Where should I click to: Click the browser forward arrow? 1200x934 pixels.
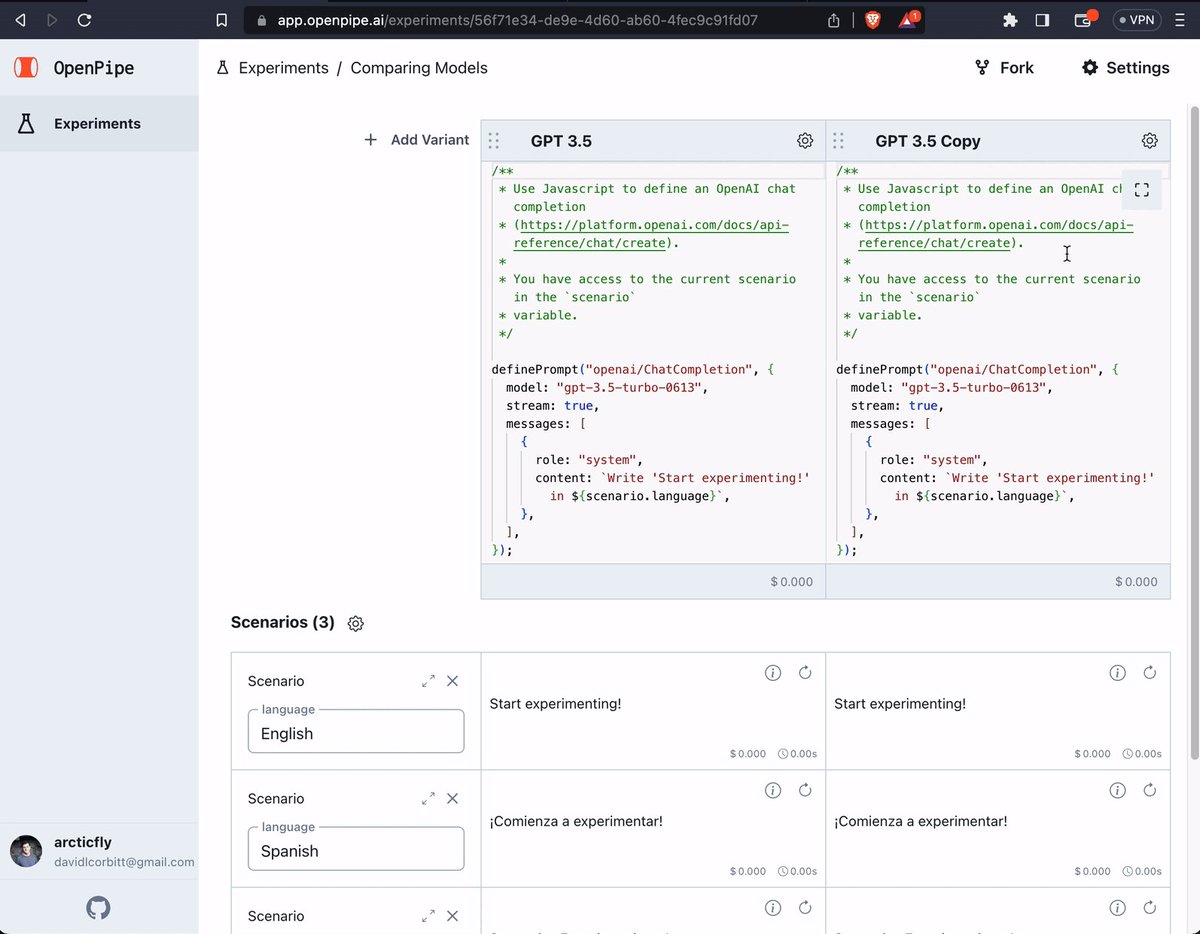pos(52,20)
